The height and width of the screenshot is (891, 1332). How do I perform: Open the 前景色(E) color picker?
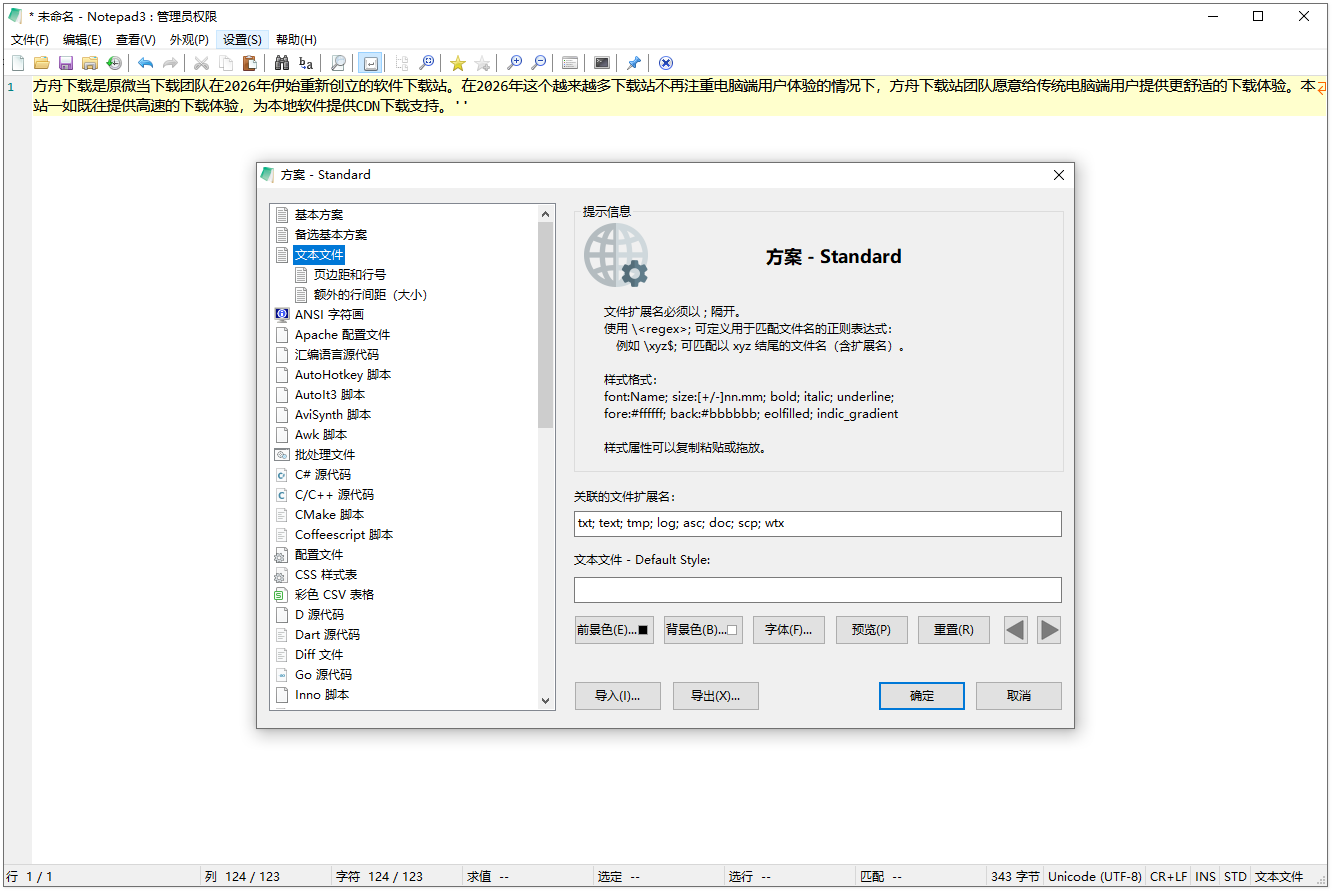(613, 629)
